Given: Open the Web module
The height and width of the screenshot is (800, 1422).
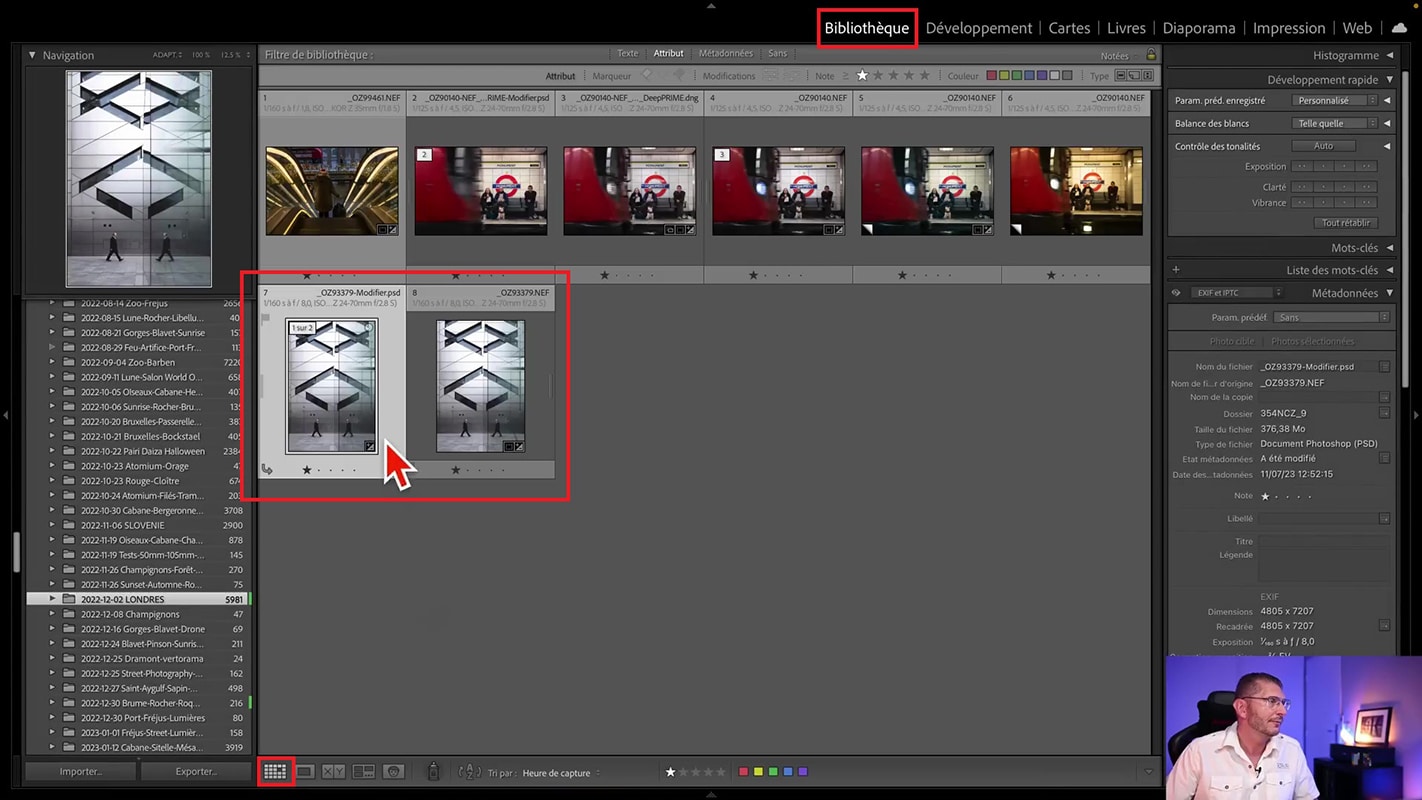Looking at the screenshot, I should [x=1357, y=28].
